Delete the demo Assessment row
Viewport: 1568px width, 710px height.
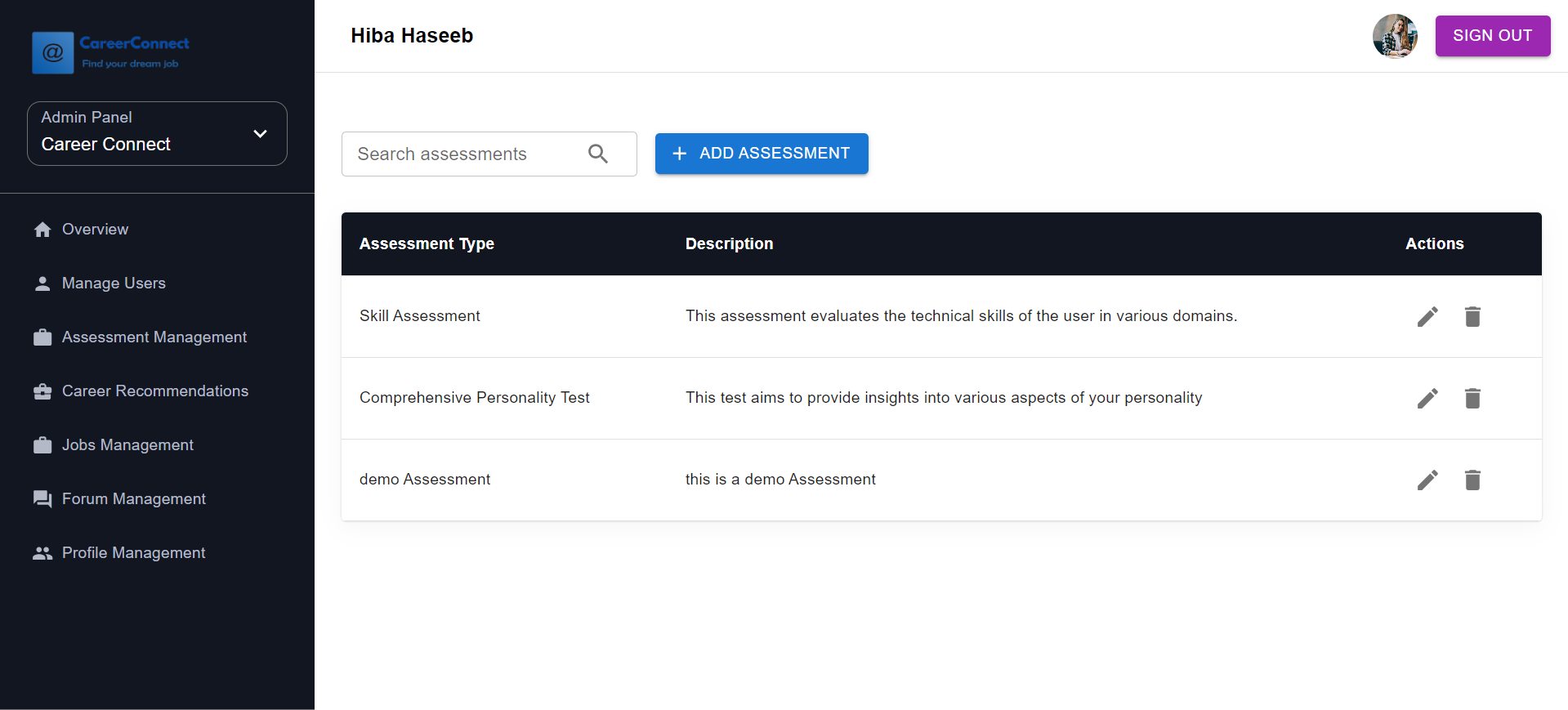tap(1472, 480)
